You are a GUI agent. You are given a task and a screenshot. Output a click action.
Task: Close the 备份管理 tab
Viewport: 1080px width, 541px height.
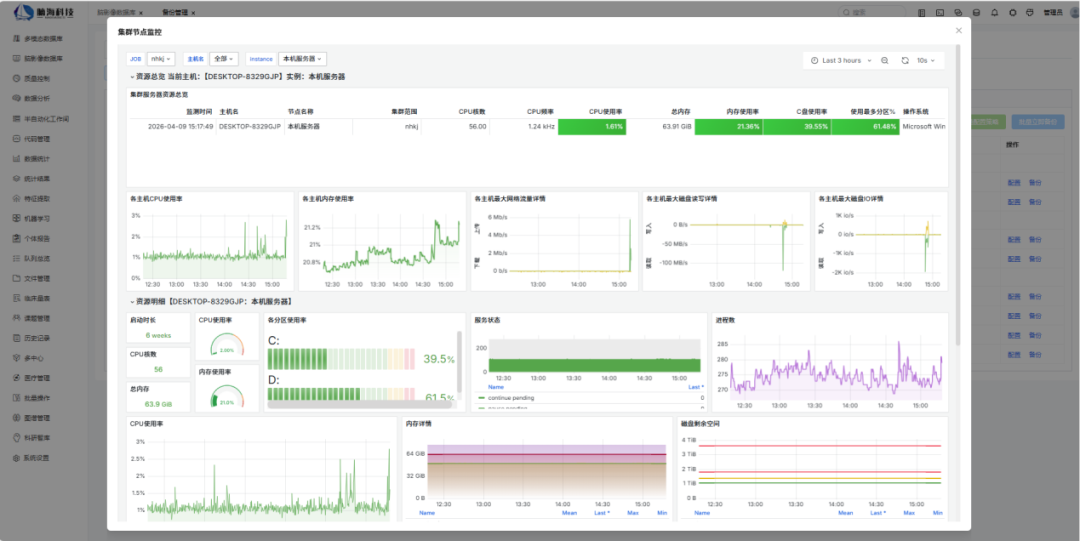(x=194, y=12)
